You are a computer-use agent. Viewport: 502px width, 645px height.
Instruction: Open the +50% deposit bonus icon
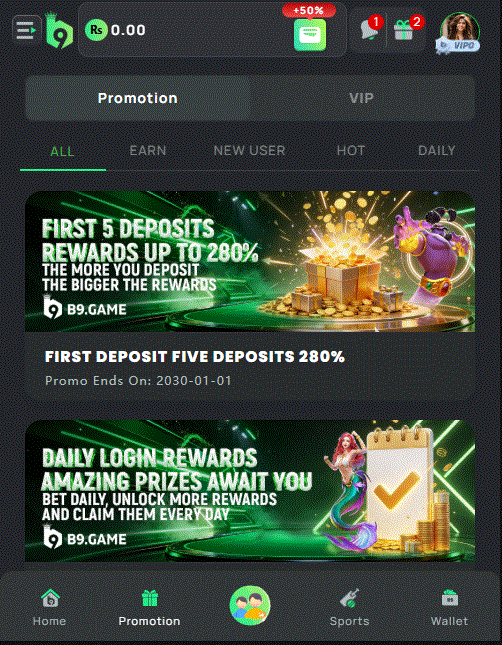coord(309,29)
